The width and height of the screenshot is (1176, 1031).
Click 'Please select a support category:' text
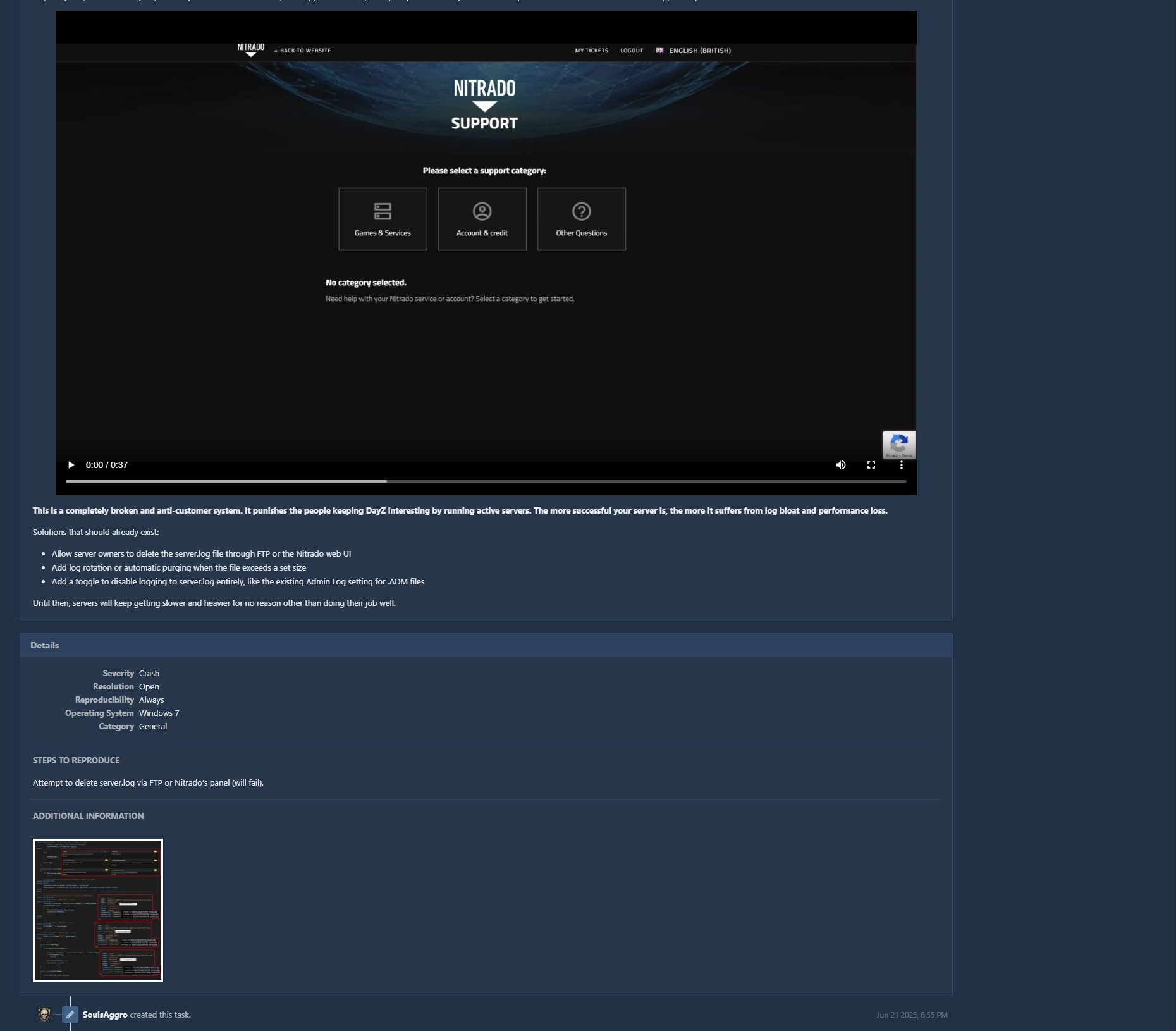pyautogui.click(x=484, y=171)
